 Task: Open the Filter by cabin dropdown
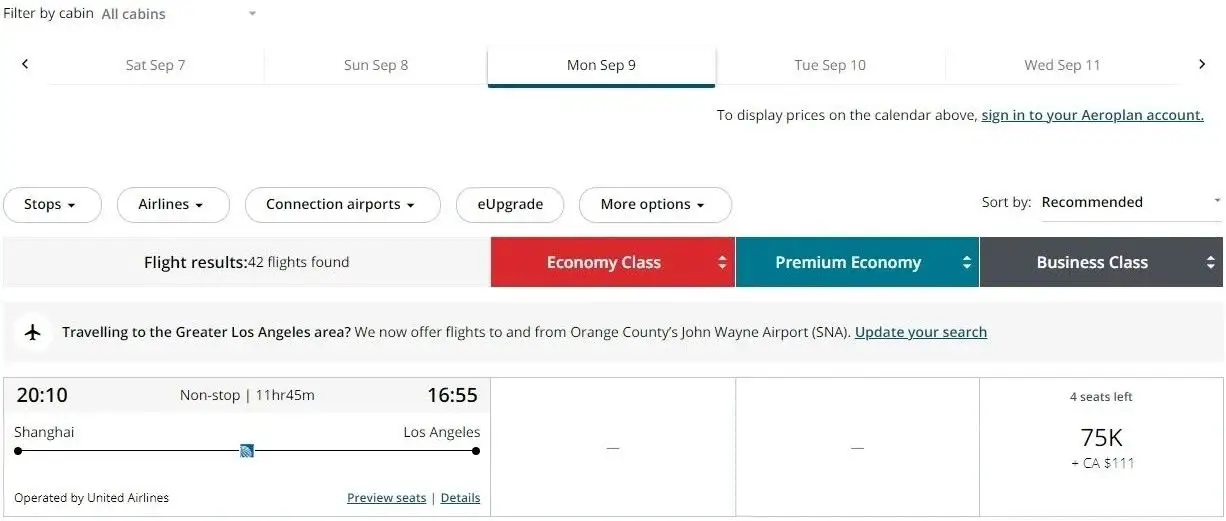tap(180, 14)
